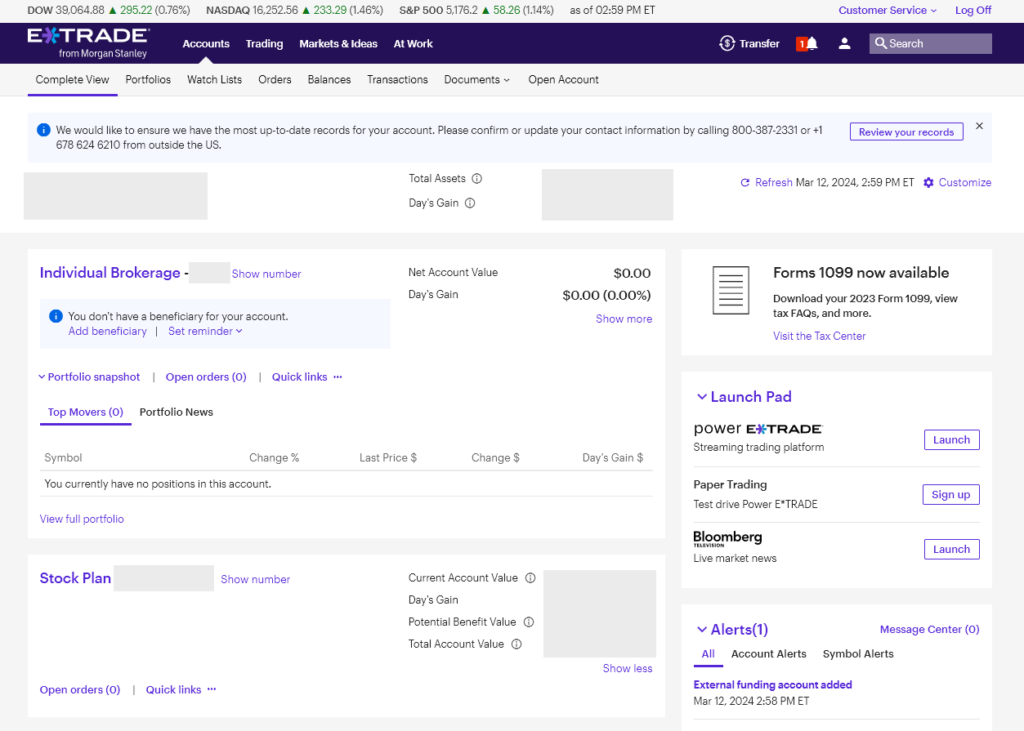Screen dimensions: 1024x731
Task: Click the Bloomberg Television logo
Action: pos(728,538)
